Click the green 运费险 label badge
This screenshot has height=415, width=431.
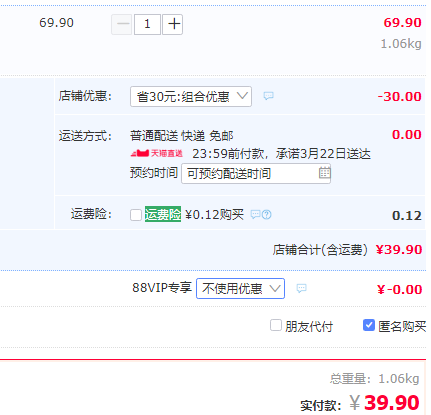click(163, 214)
